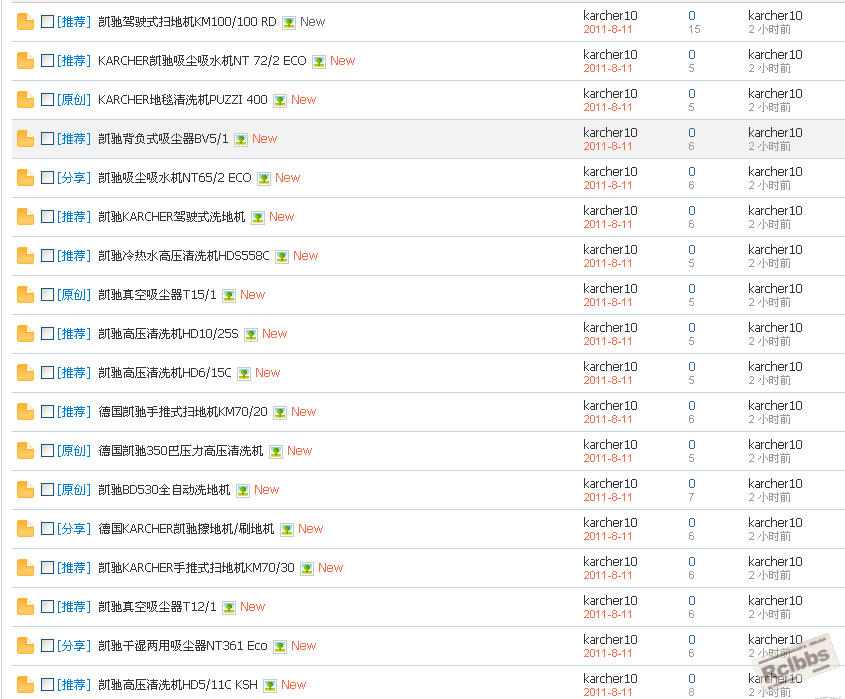The width and height of the screenshot is (845, 699).
Task: Click image icon after 德国凯驰350巴压力高压清洗机
Action: click(276, 452)
